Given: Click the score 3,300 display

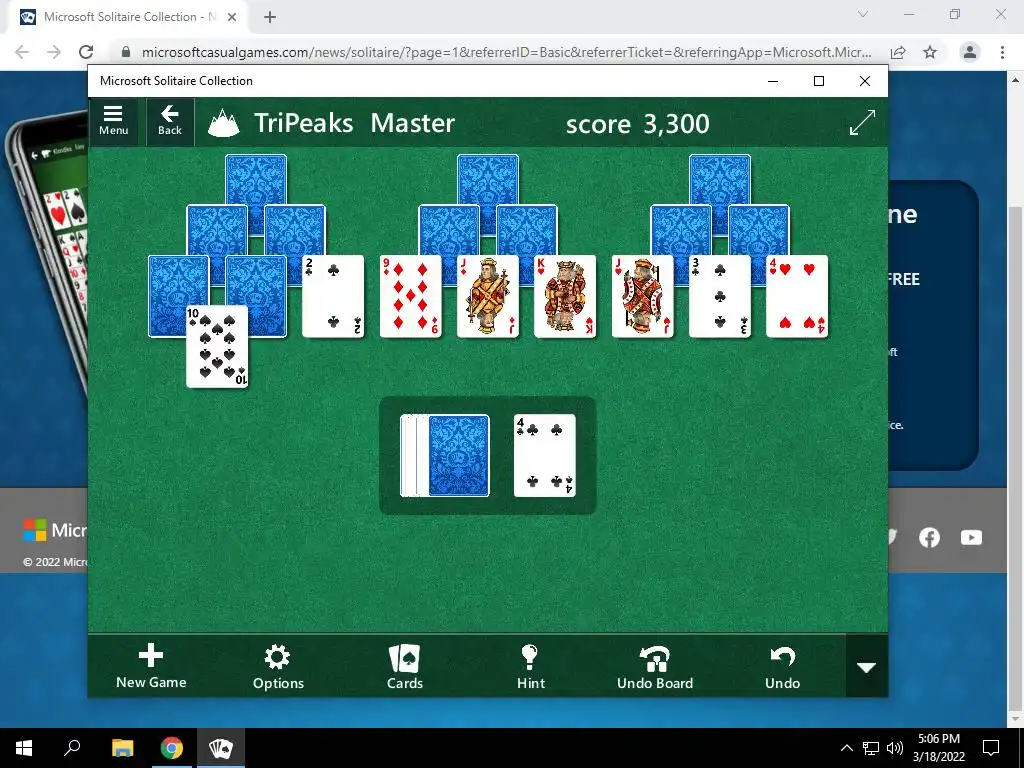Looking at the screenshot, I should point(637,123).
